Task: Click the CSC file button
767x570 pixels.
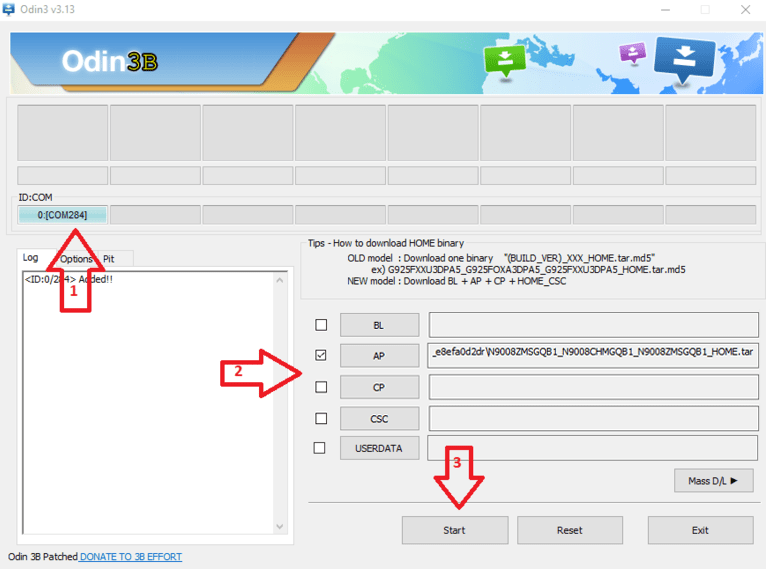Action: pyautogui.click(x=380, y=419)
